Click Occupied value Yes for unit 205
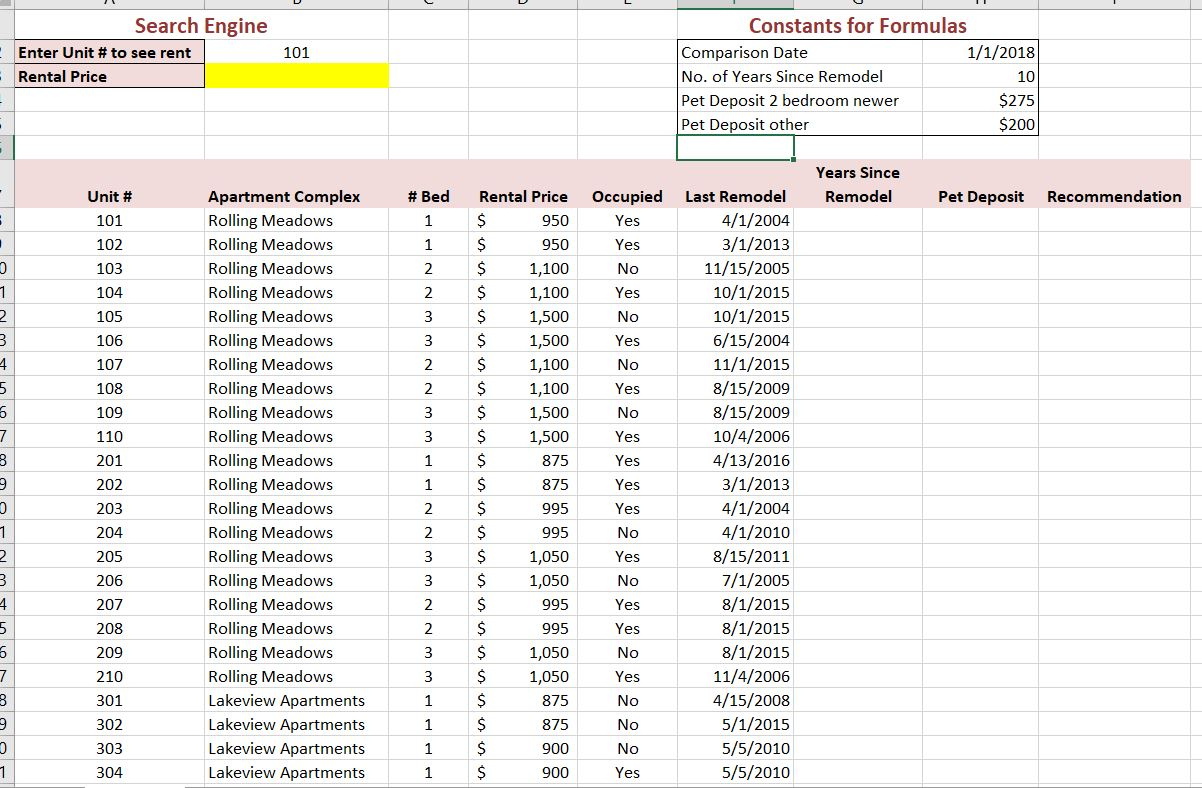The image size is (1202, 788). [627, 556]
